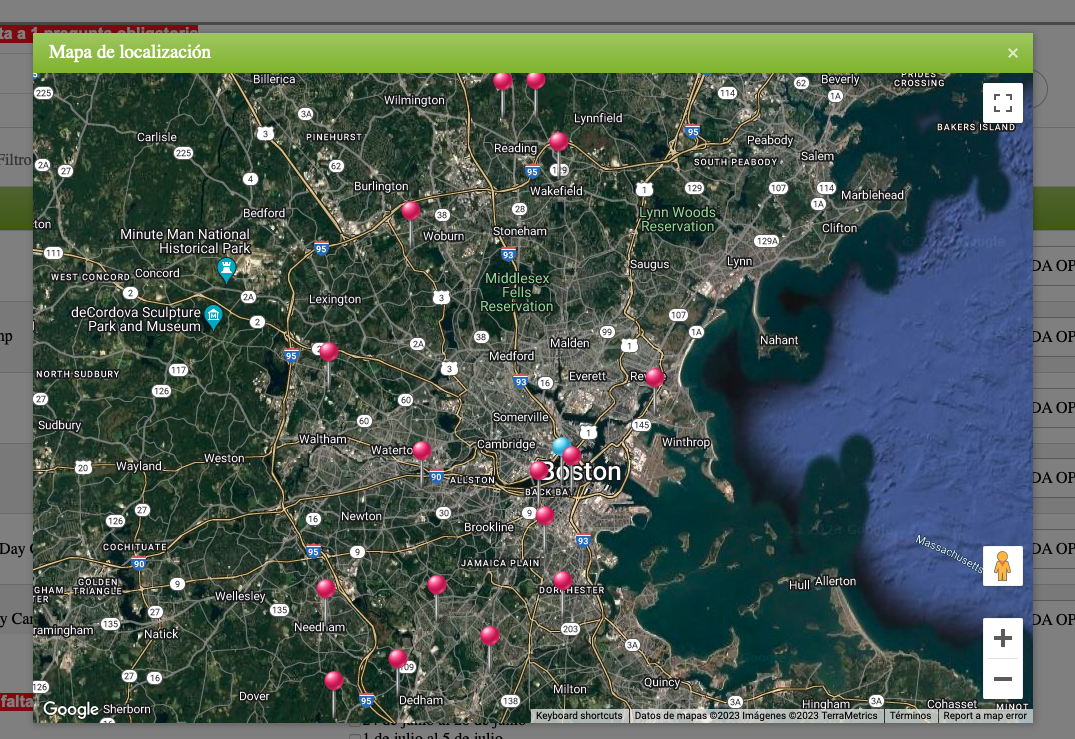Click the Lynn Woods Reservation label
The height and width of the screenshot is (739, 1075).
point(677,219)
